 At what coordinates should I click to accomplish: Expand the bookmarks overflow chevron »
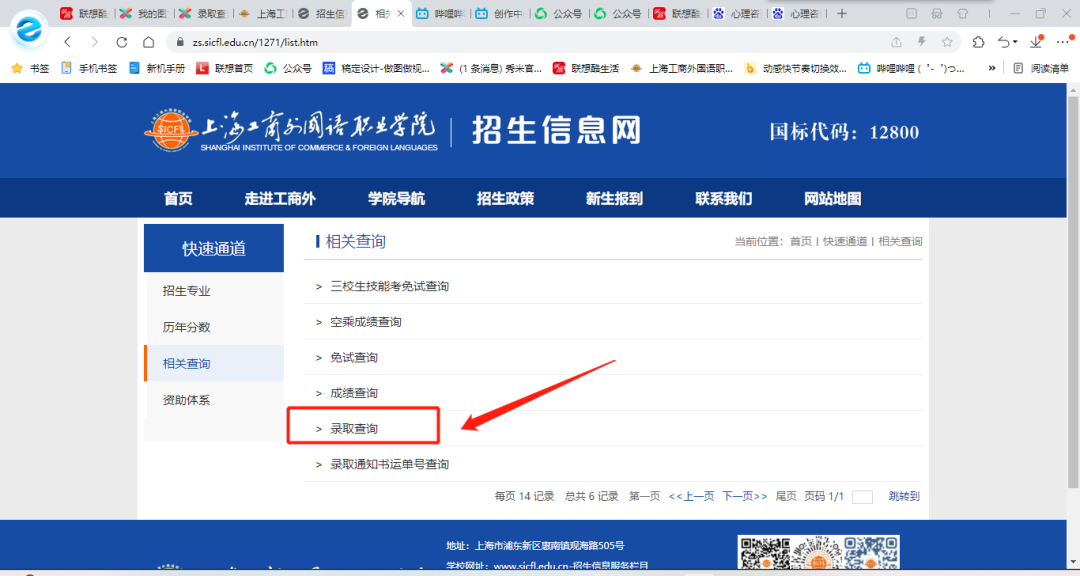[991, 67]
